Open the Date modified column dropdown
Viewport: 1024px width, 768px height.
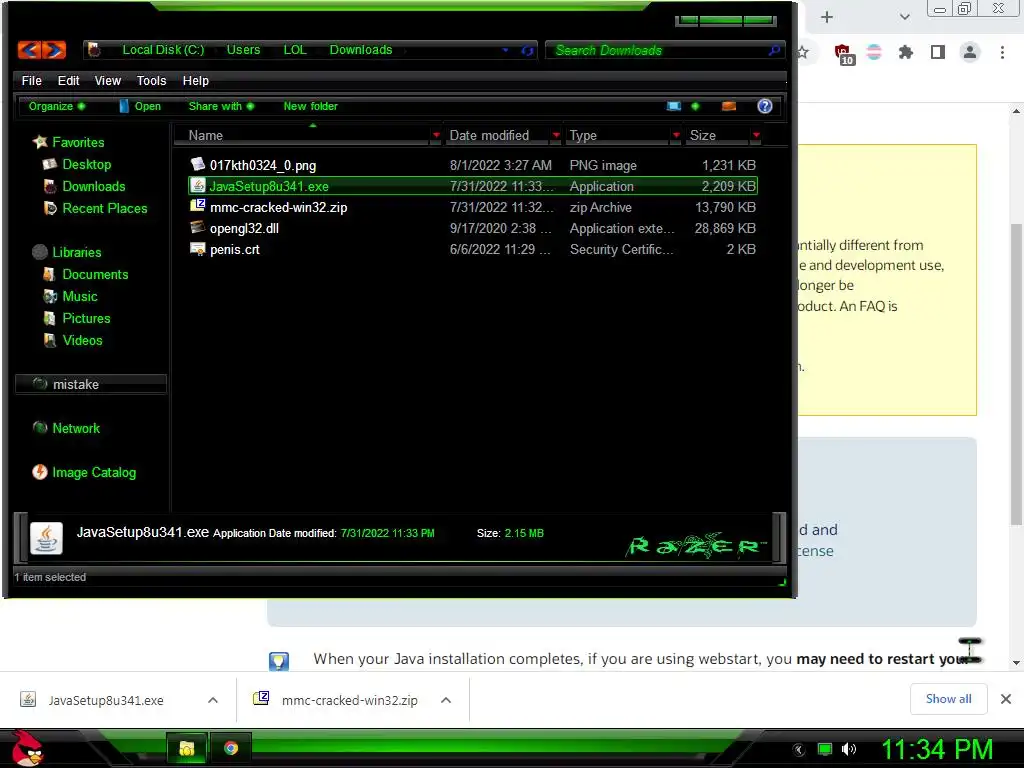tap(556, 135)
